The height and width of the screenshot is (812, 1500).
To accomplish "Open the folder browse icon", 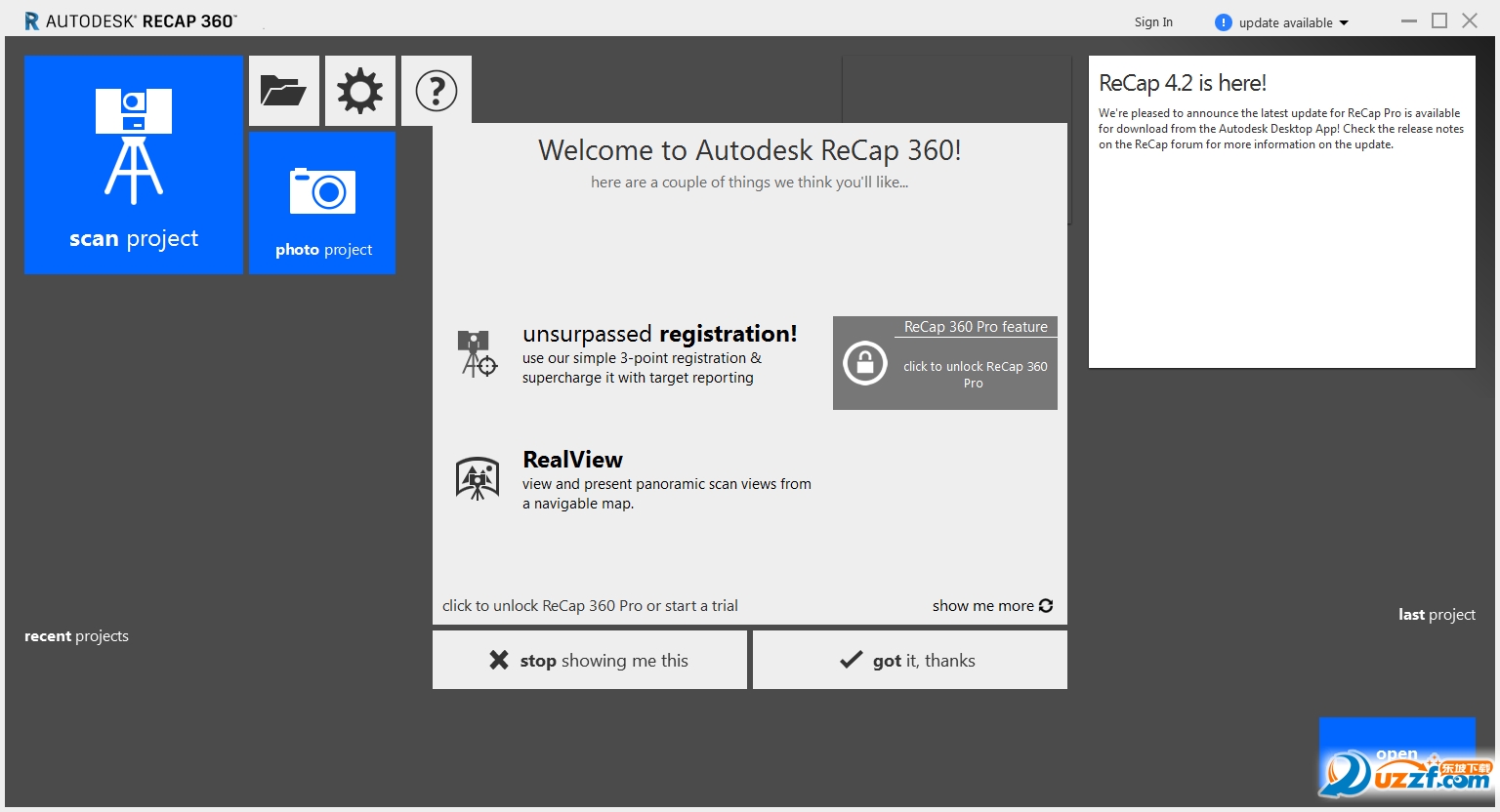I will pyautogui.click(x=284, y=91).
